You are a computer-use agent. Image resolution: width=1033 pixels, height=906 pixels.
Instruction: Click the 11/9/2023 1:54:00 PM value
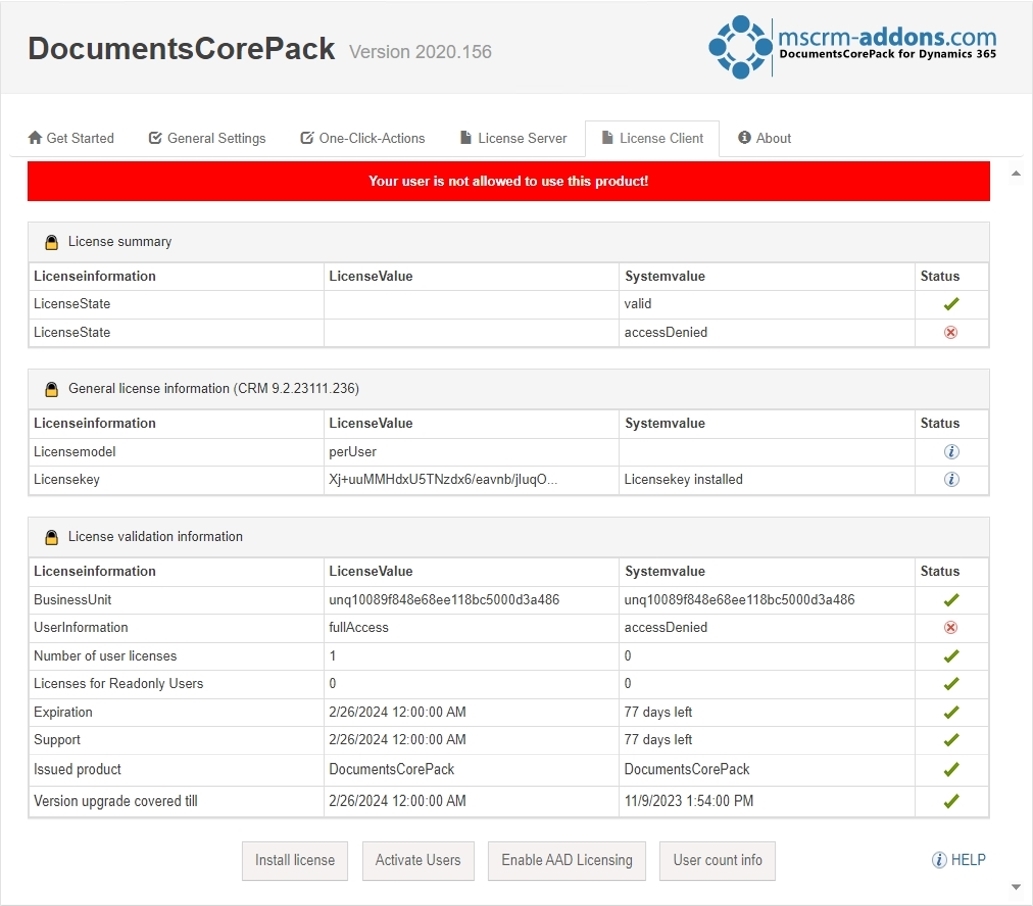688,801
